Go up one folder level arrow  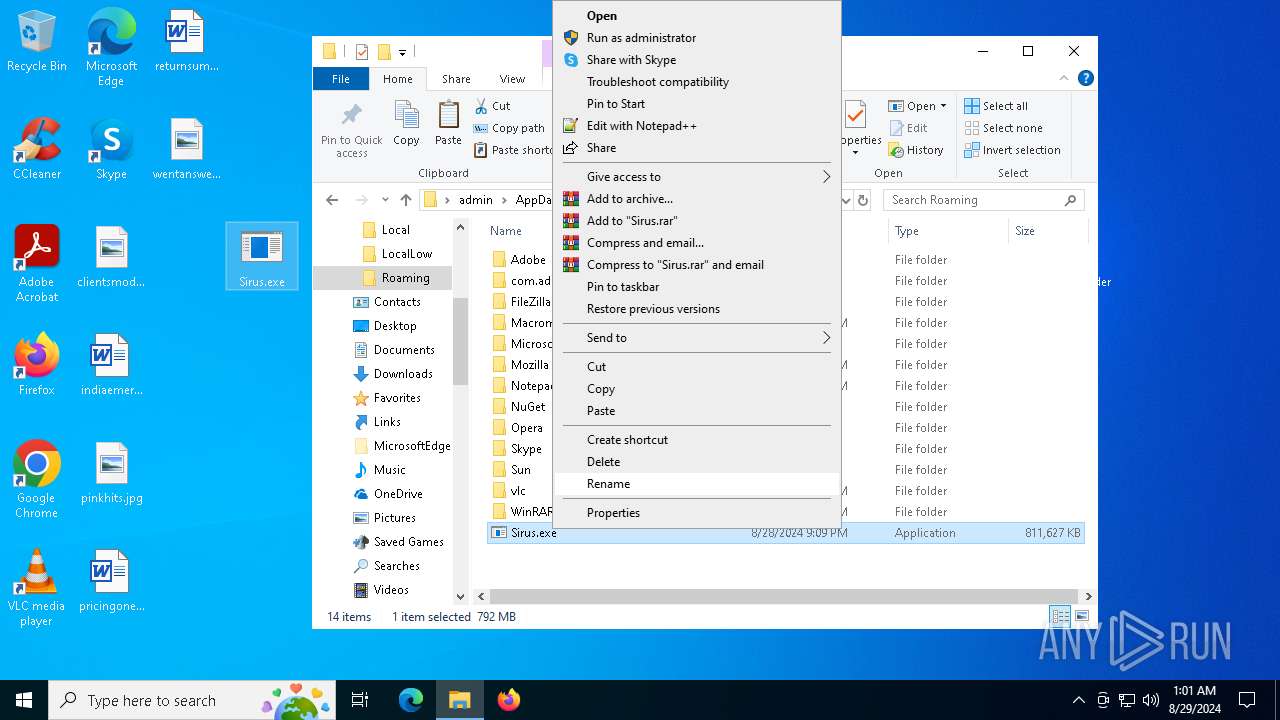(405, 200)
